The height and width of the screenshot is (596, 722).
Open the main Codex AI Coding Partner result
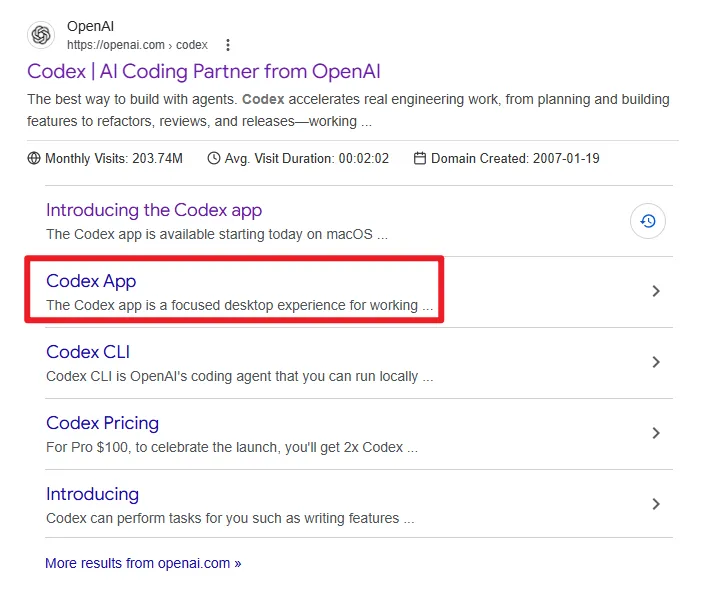(204, 72)
